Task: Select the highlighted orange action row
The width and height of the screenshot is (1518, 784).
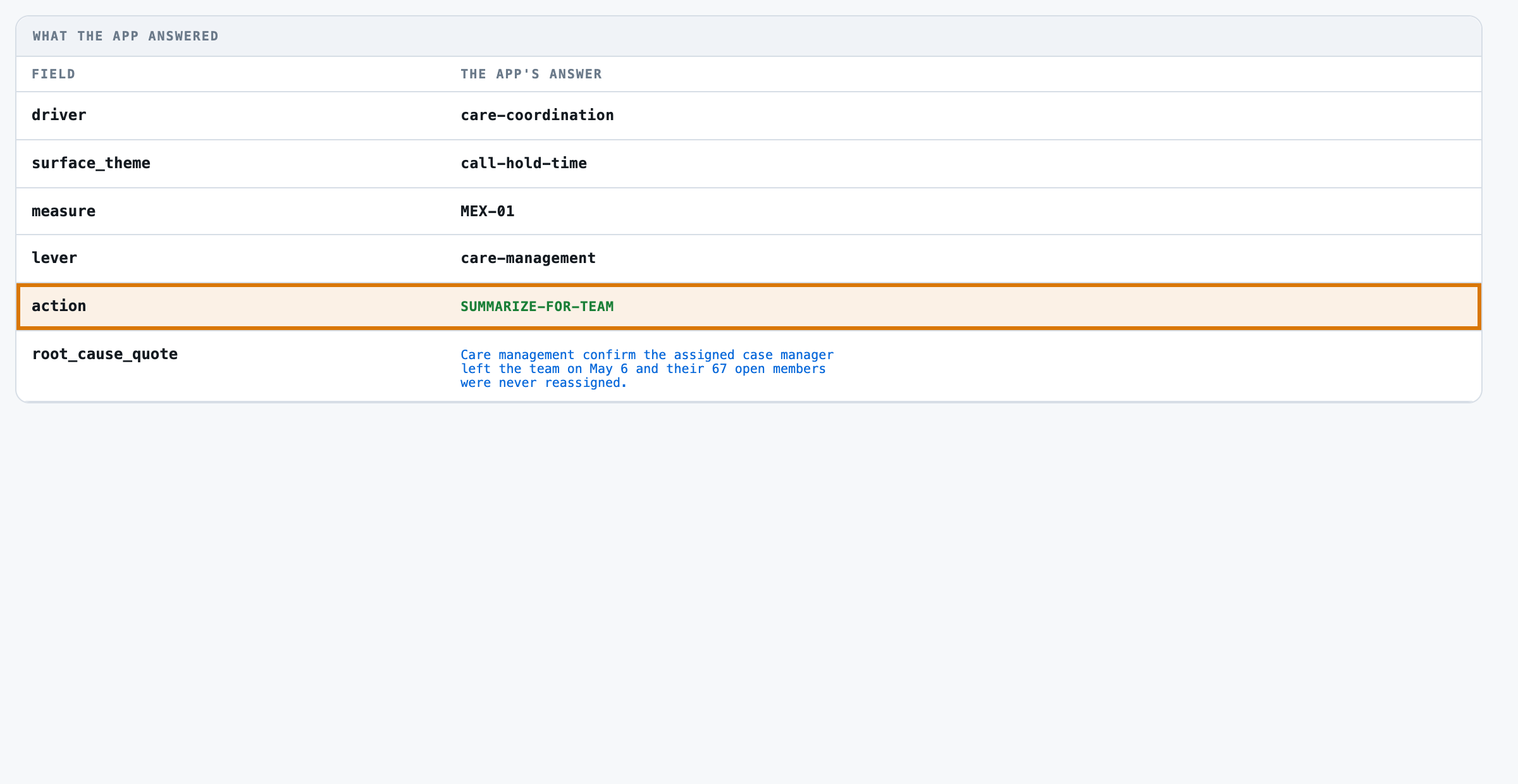Action: [749, 307]
